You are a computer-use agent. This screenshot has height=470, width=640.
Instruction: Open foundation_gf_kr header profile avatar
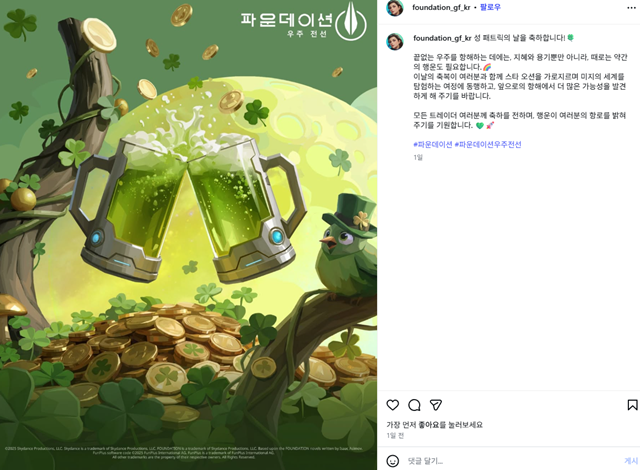click(395, 8)
